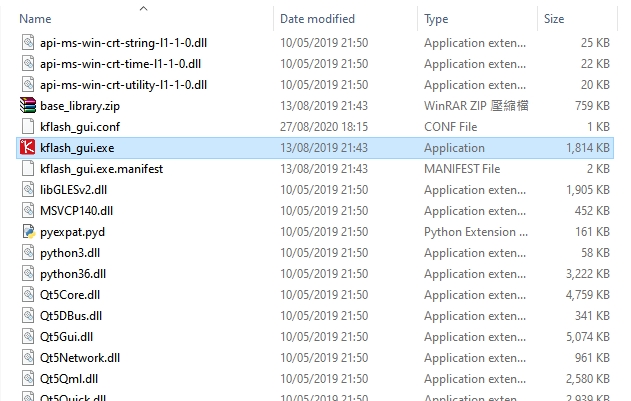Sort by the Type column header
This screenshot has height=401, width=631.
[x=436, y=19]
